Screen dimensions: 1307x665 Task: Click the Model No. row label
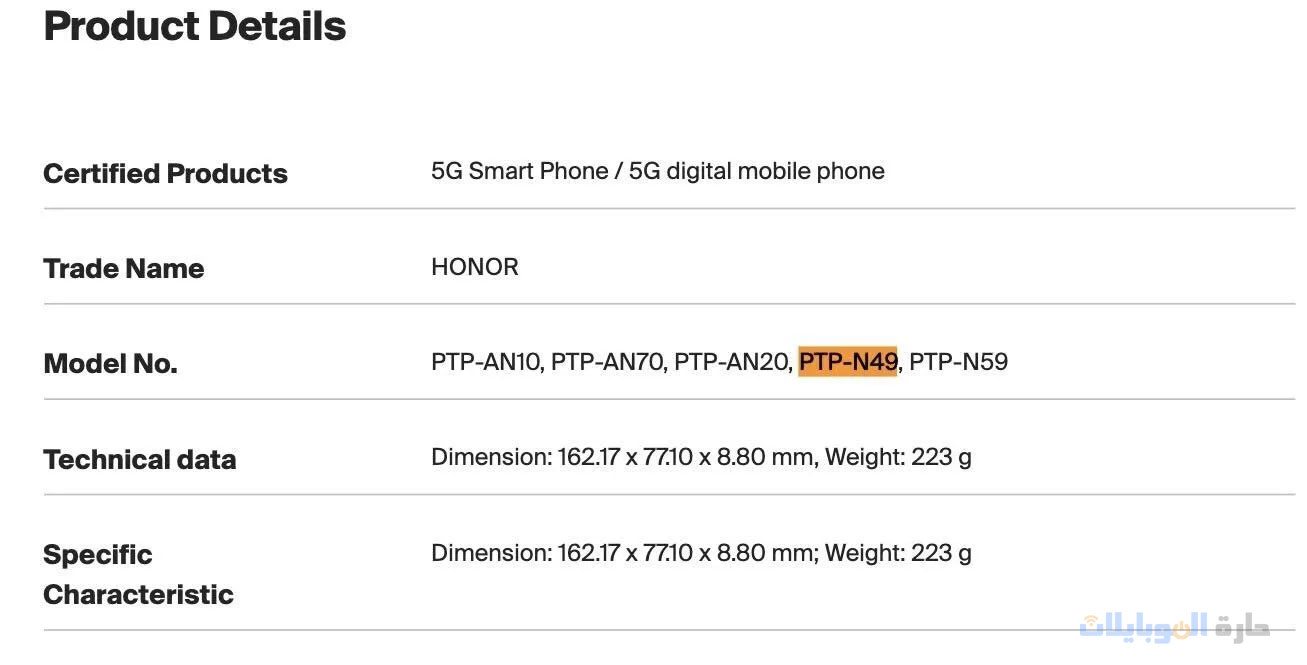(110, 363)
